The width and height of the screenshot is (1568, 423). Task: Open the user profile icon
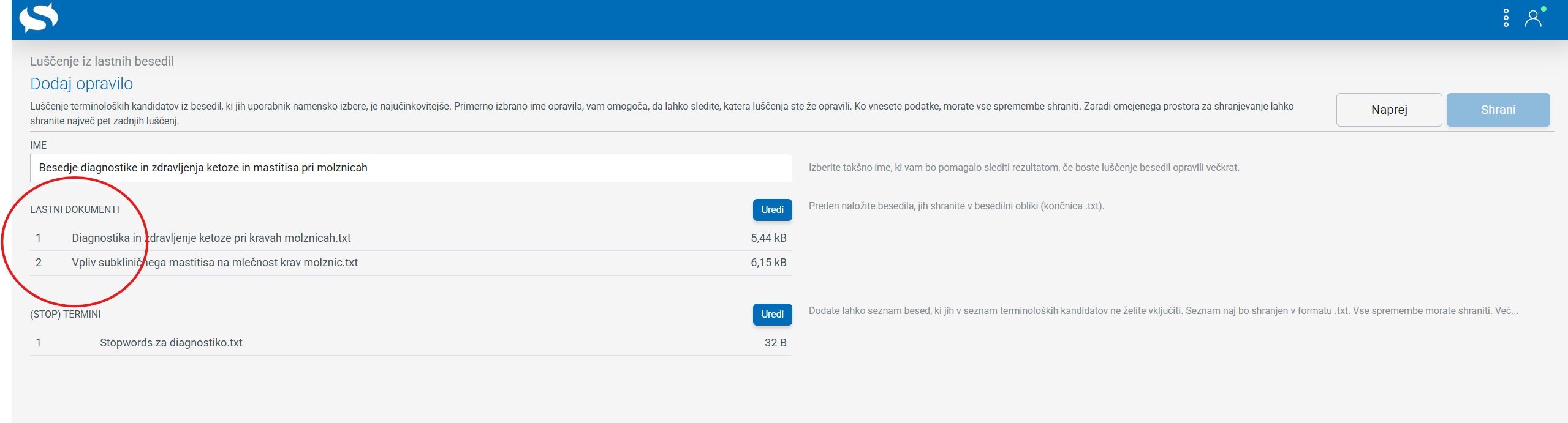[x=1534, y=18]
